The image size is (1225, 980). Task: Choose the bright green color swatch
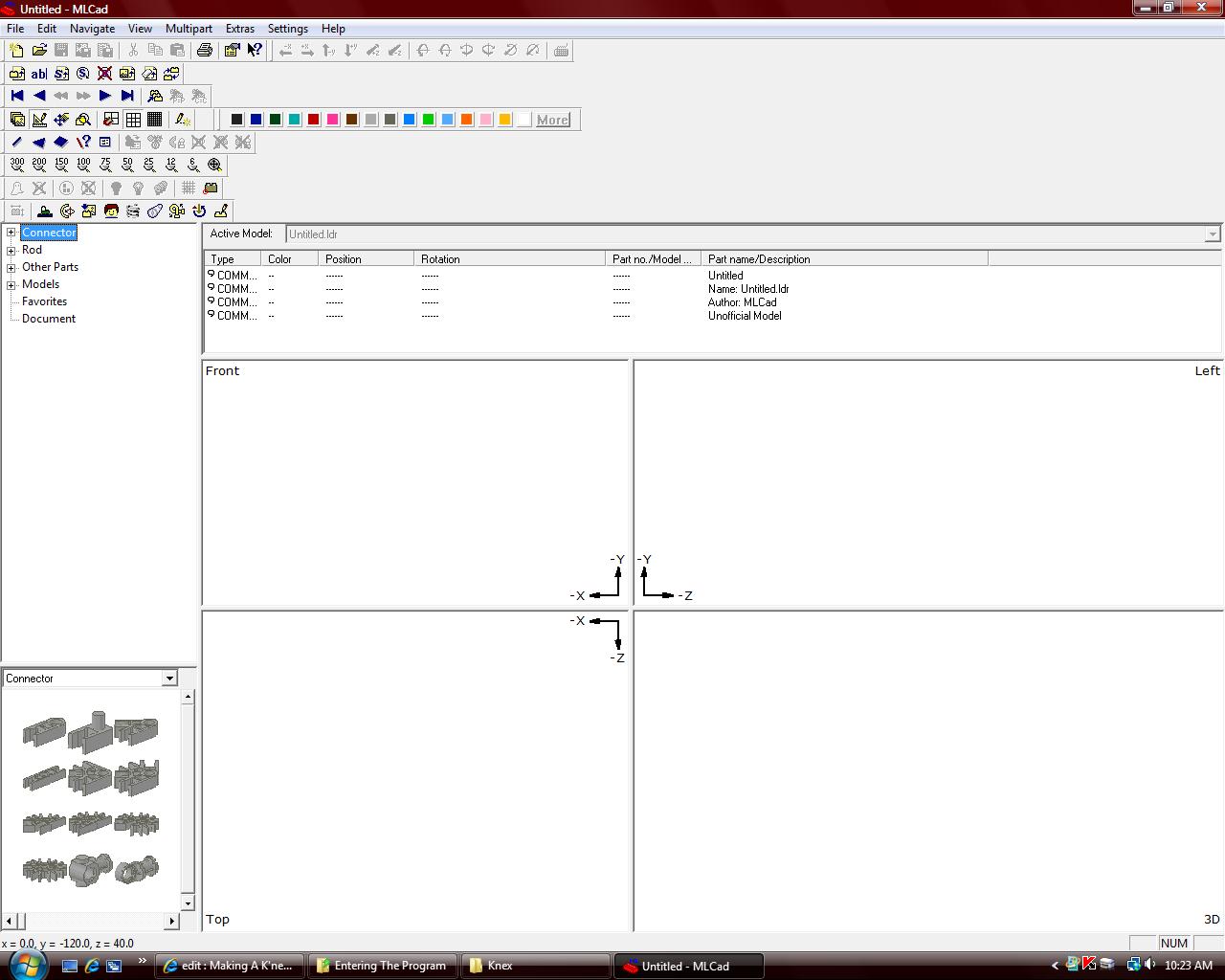click(x=428, y=120)
